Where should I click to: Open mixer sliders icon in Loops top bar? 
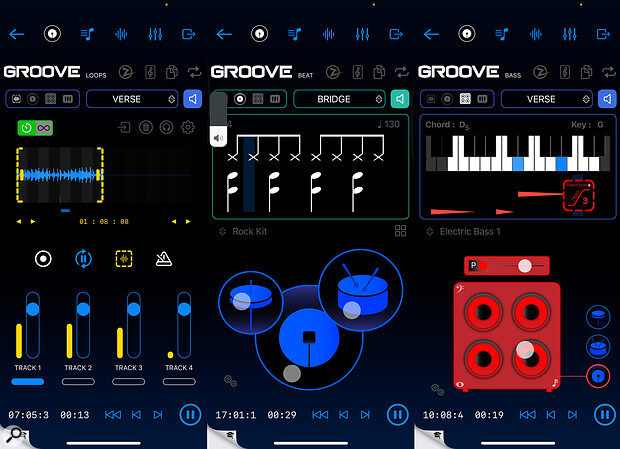[x=155, y=34]
